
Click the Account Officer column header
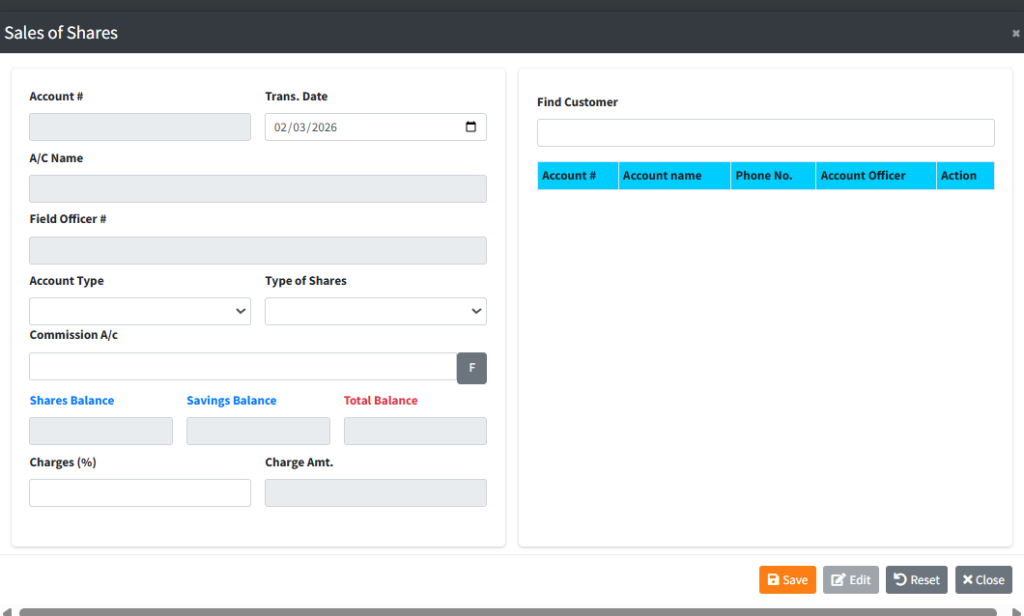coord(875,176)
